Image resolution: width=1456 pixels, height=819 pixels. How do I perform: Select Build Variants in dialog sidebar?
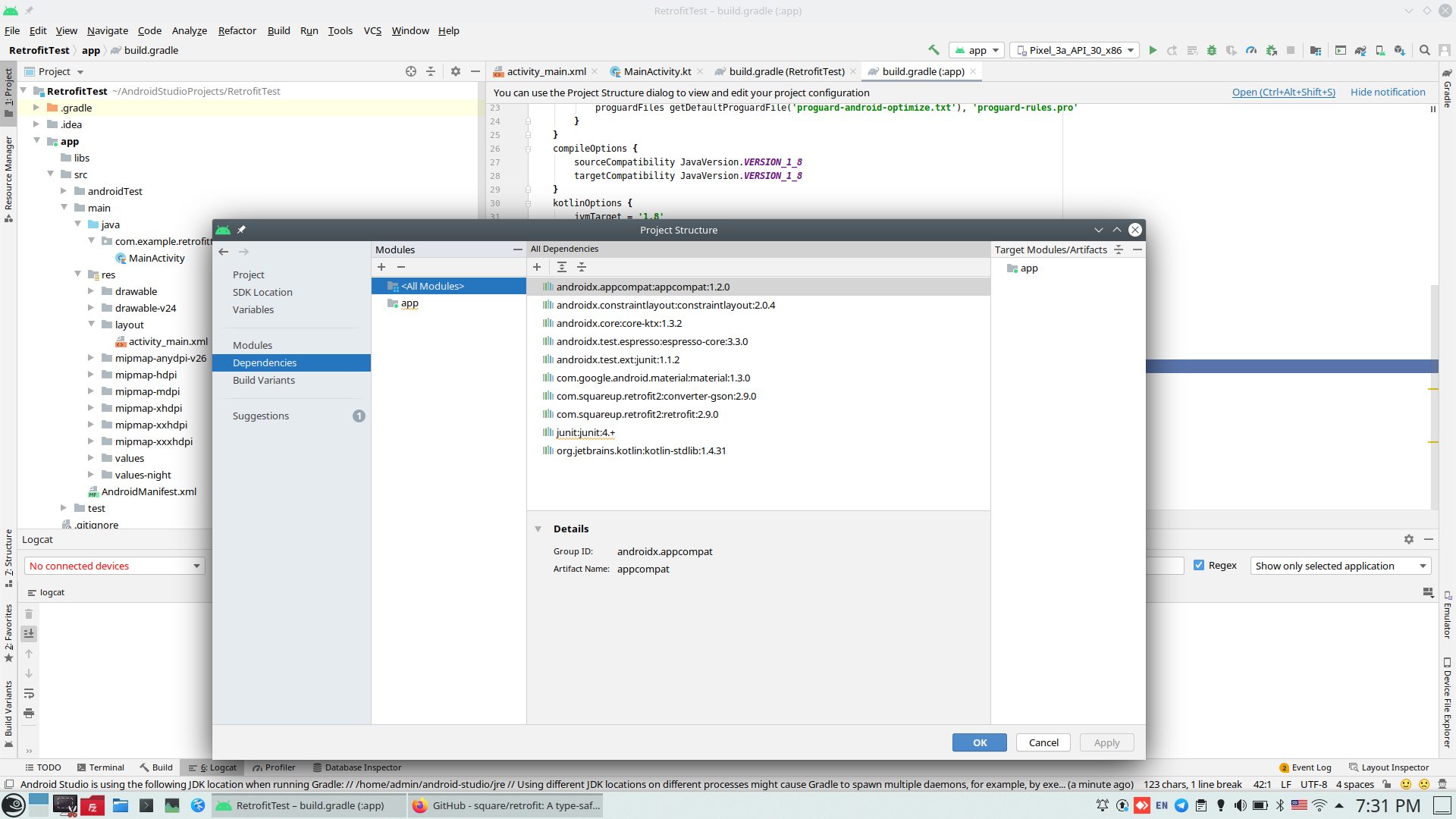coord(264,380)
